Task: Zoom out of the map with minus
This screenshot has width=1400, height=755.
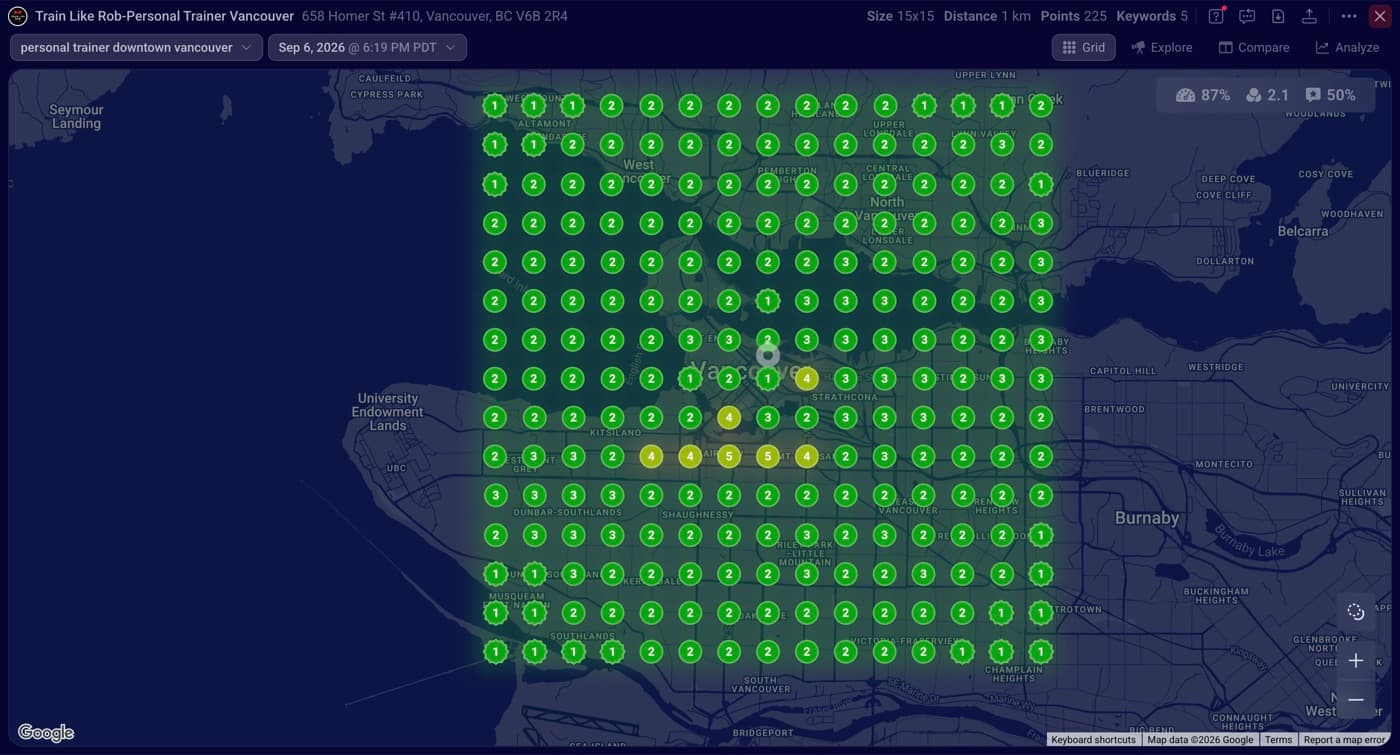Action: [x=1356, y=700]
